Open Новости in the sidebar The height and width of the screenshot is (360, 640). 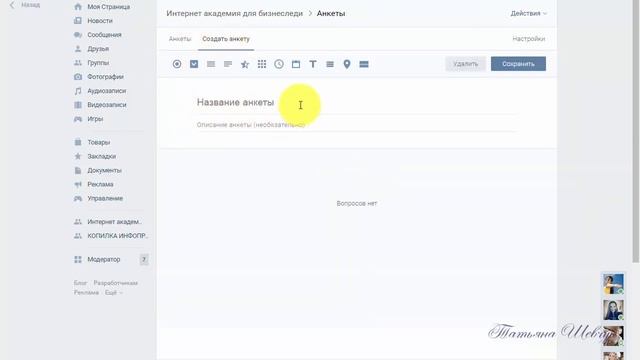(x=100, y=21)
